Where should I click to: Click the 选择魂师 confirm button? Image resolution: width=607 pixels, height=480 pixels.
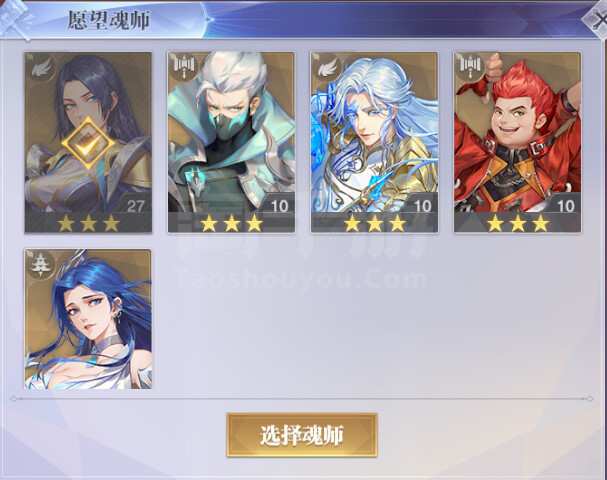(x=302, y=435)
